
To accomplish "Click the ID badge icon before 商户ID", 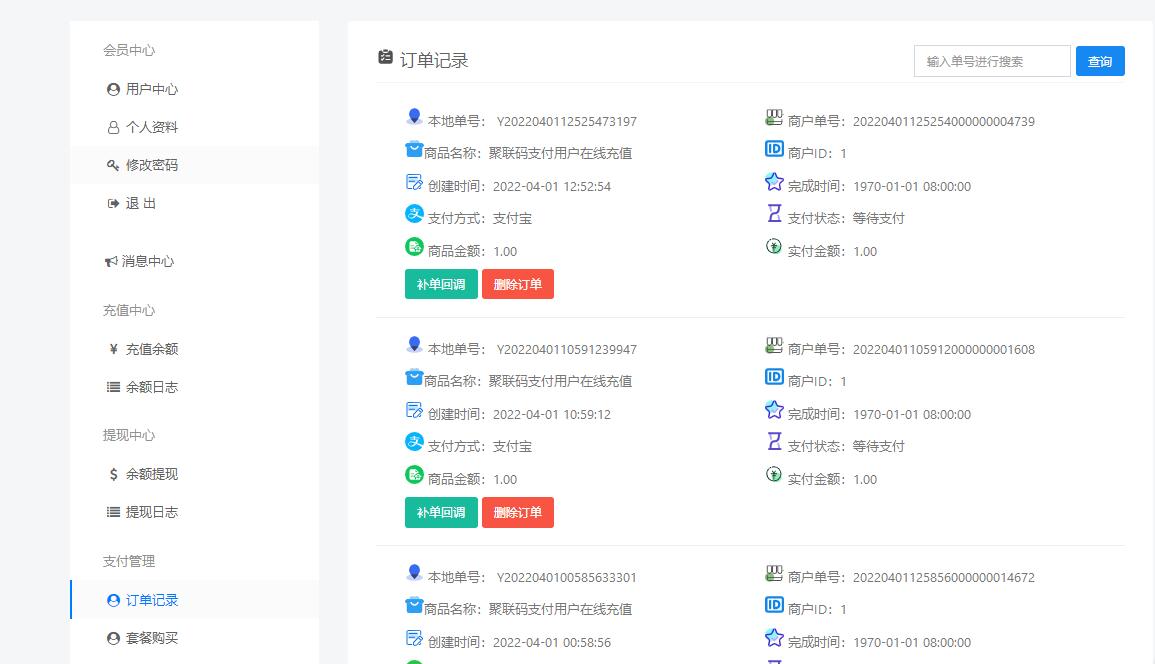I will [773, 149].
